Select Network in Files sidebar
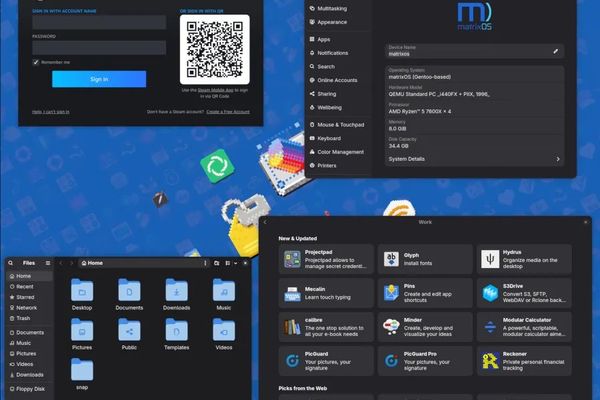This screenshot has width=600, height=400. click(x=29, y=308)
